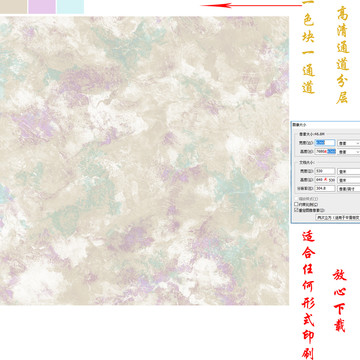Click the resolution field showing 304.8
The image size is (360, 360).
[x=325, y=188]
